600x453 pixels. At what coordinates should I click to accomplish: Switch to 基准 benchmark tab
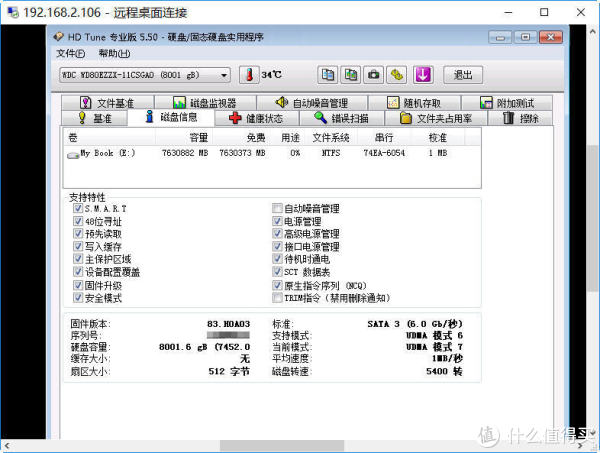click(x=94, y=118)
